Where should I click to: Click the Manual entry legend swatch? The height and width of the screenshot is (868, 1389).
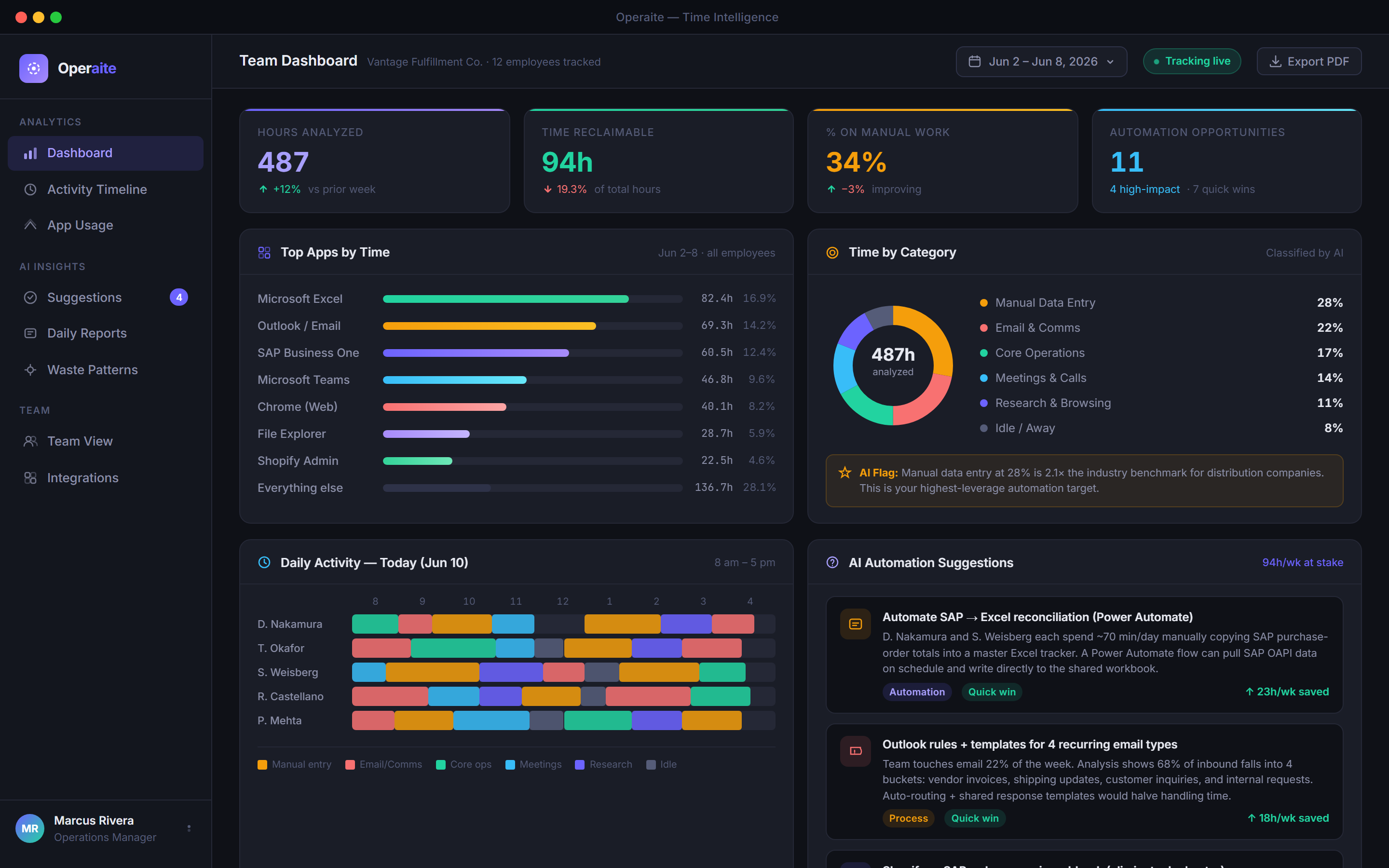262,765
